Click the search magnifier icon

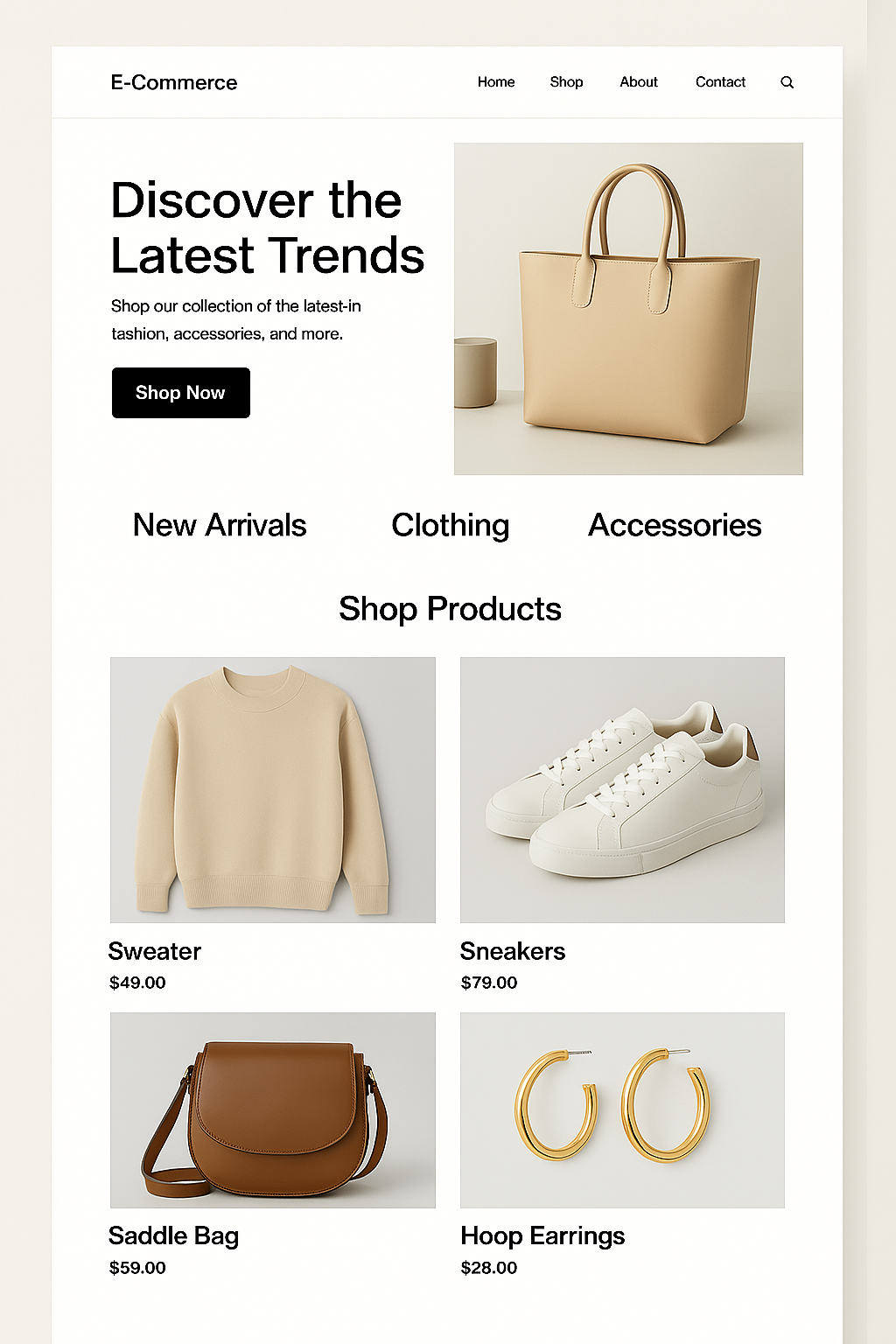coord(787,82)
